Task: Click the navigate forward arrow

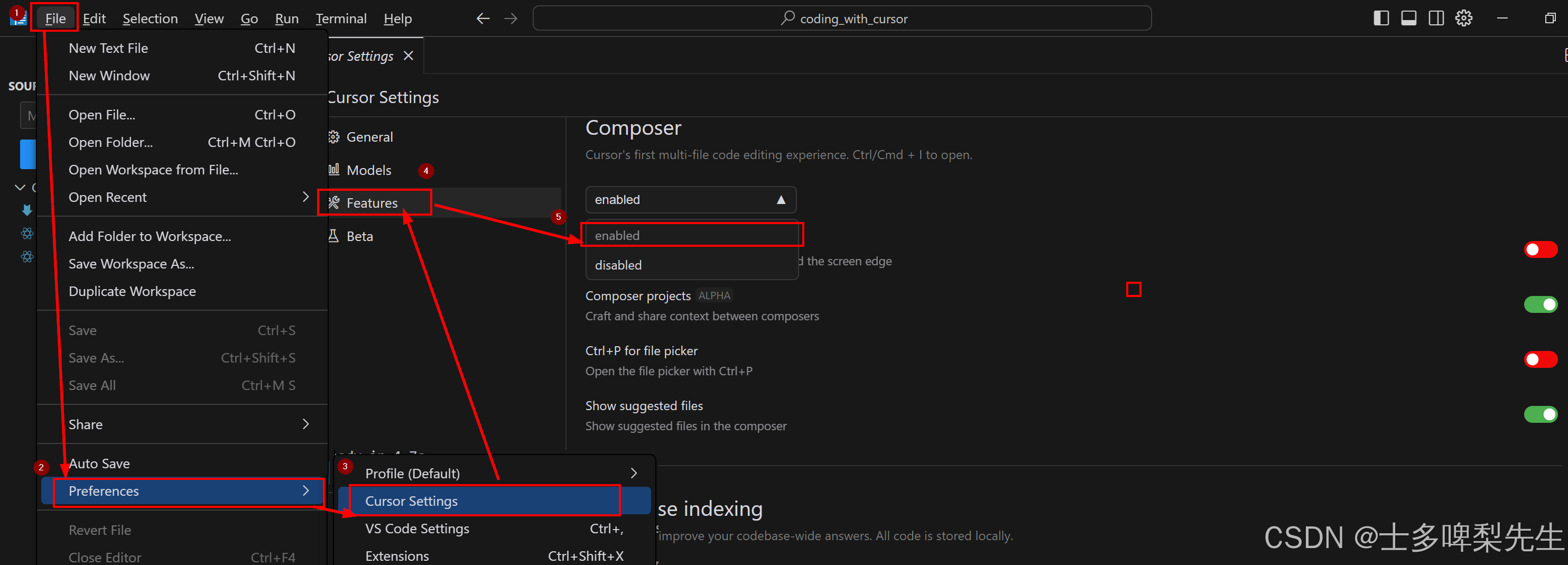Action: (511, 18)
